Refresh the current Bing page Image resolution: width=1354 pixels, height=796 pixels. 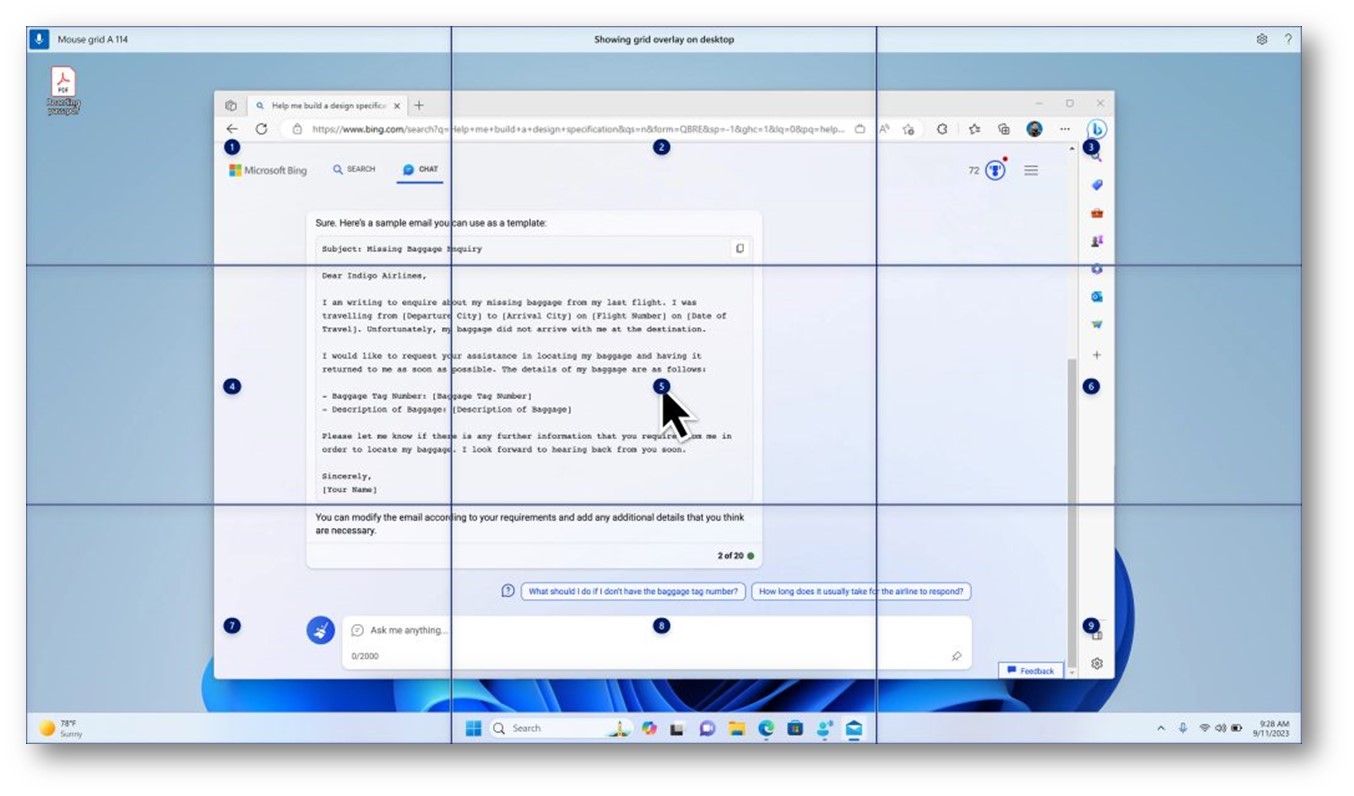click(x=261, y=129)
